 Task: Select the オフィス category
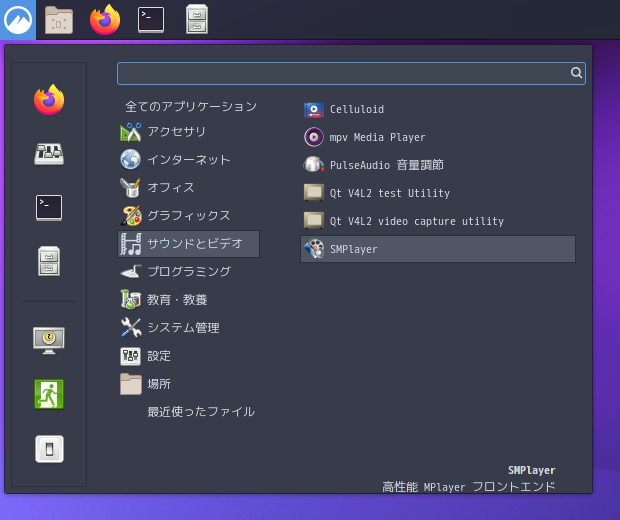click(x=189, y=187)
